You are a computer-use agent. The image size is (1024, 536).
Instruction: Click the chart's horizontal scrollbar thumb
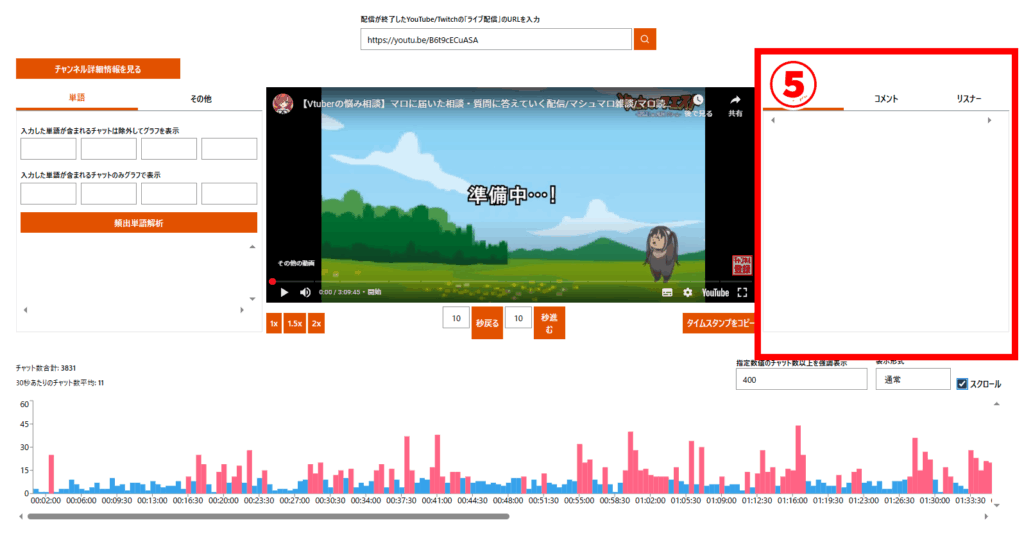point(268,517)
